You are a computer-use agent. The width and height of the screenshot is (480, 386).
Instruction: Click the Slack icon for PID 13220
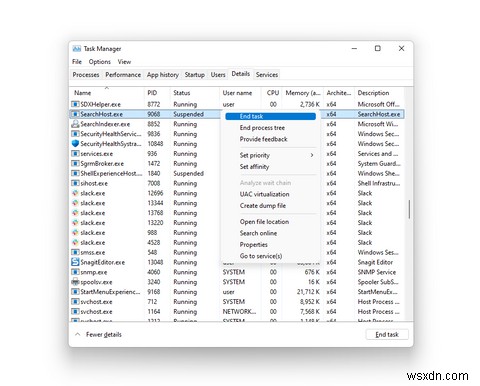click(x=75, y=223)
